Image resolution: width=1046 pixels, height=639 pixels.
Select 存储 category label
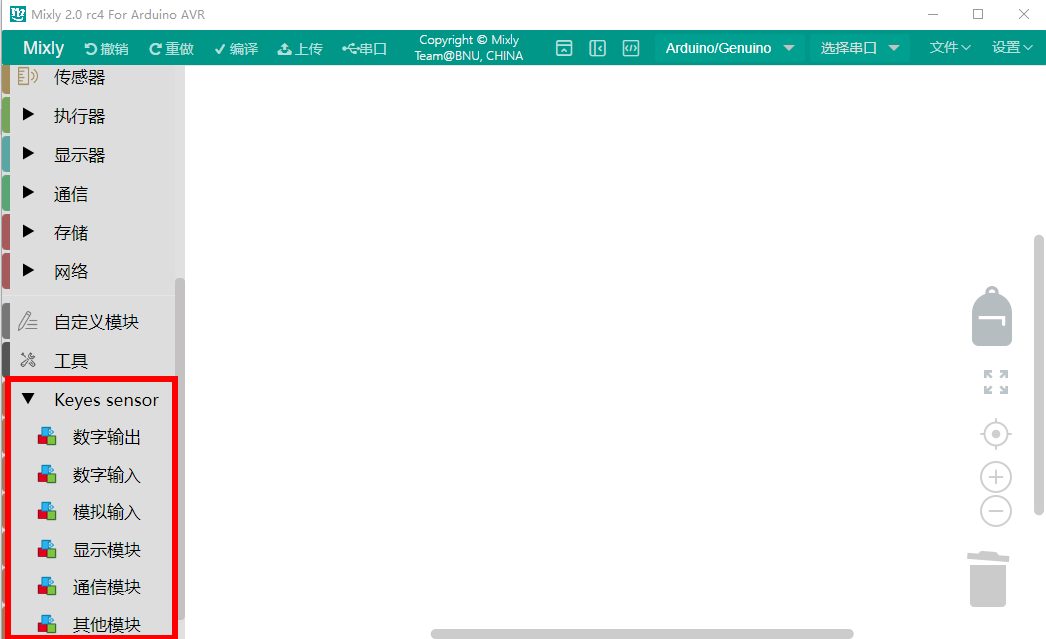(x=71, y=233)
